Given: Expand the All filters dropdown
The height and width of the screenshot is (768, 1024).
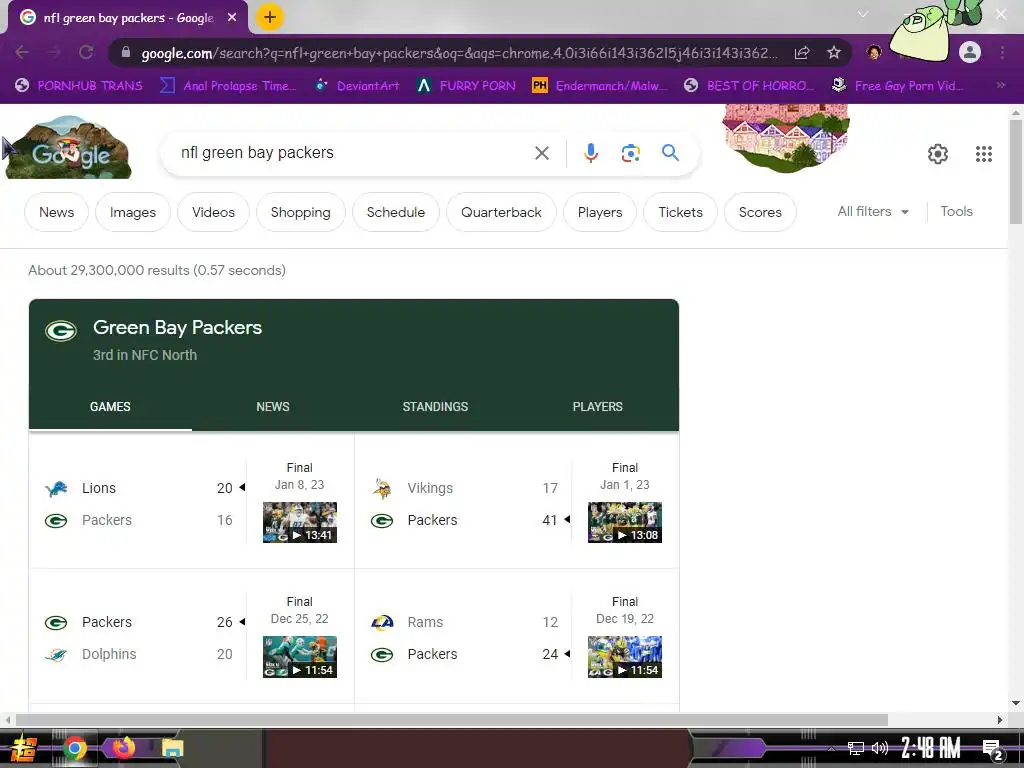Looking at the screenshot, I should click(x=873, y=212).
